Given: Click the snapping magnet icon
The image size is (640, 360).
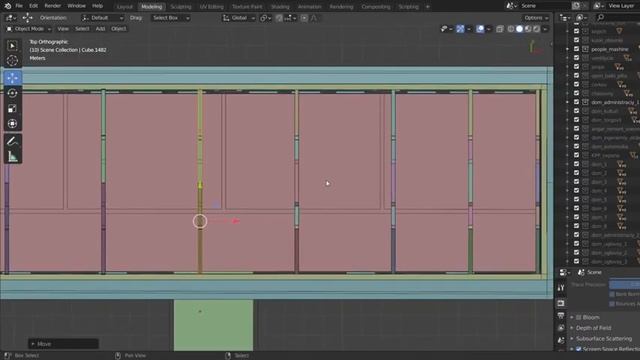Looking at the screenshot, I should 279,18.
